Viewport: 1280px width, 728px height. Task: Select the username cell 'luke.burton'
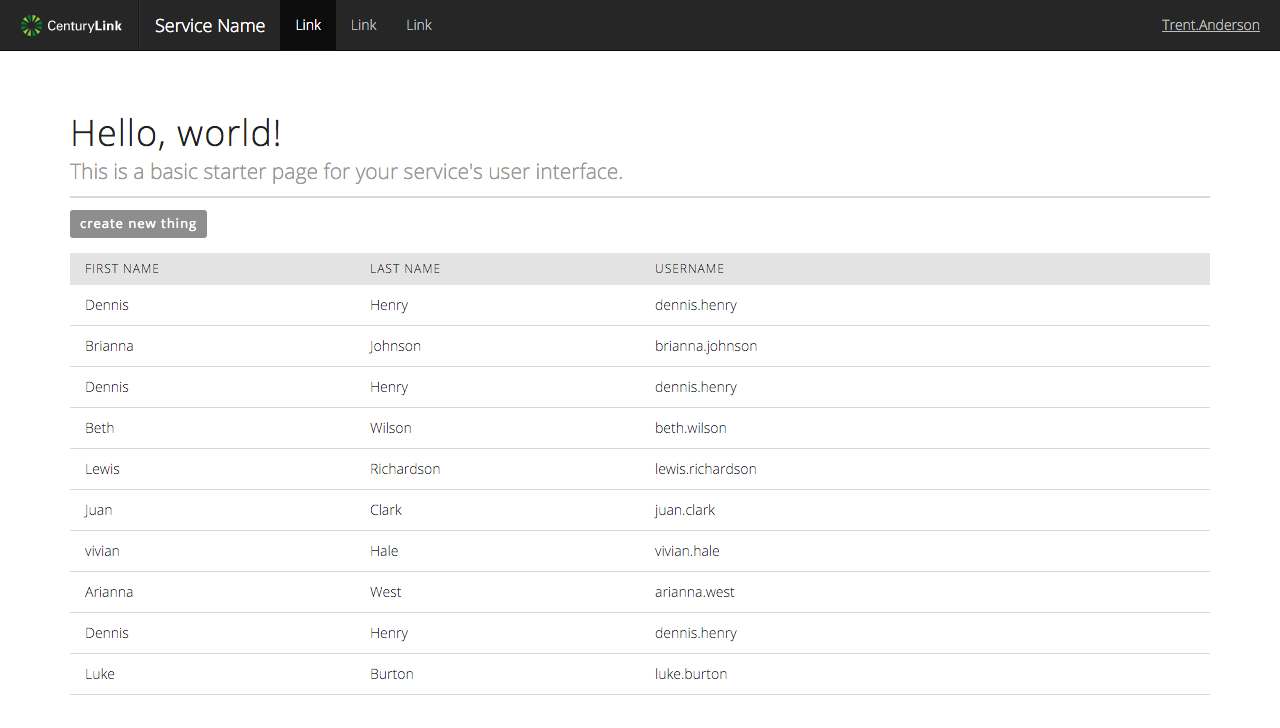[691, 674]
